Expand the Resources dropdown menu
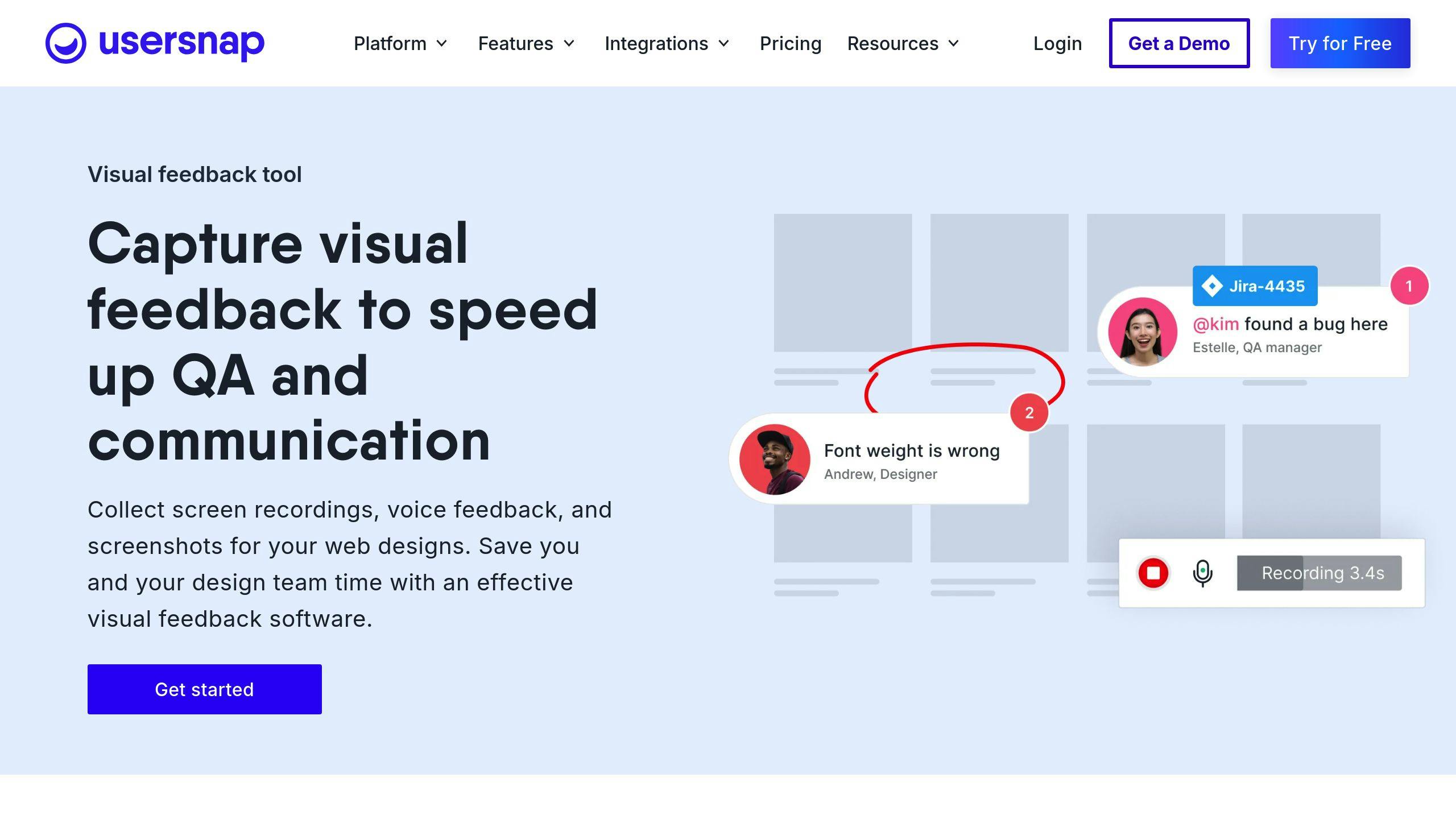The image size is (1456, 819). (900, 43)
